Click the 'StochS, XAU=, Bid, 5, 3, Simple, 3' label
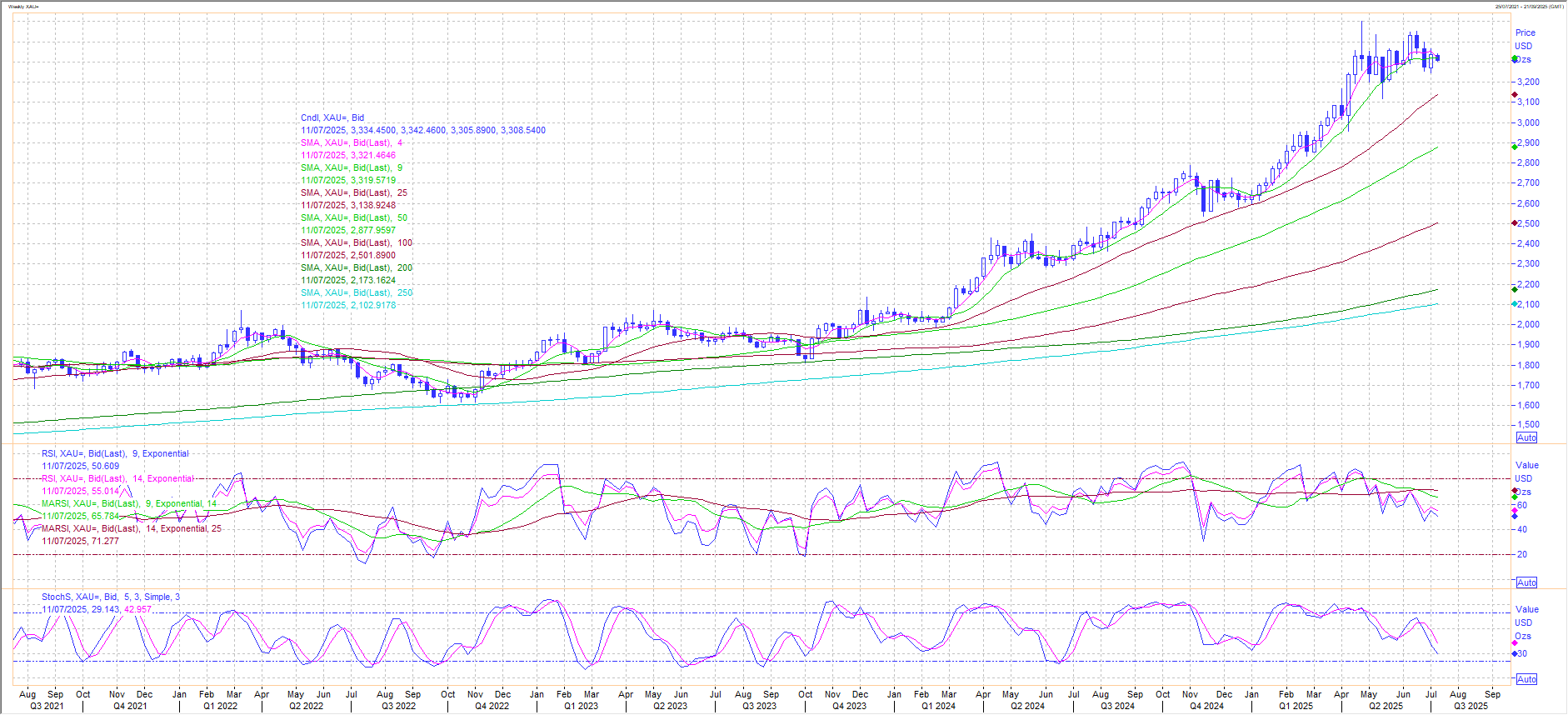 (x=111, y=597)
